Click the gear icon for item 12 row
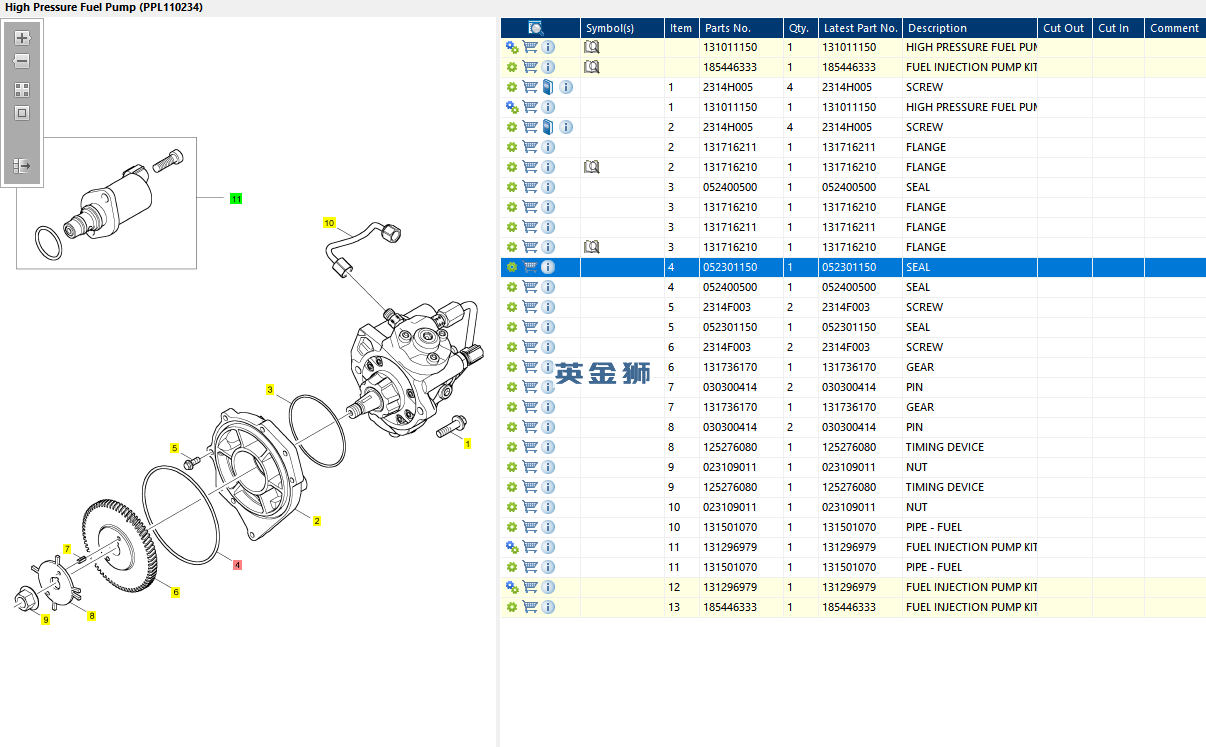The image size is (1206, 747). pyautogui.click(x=512, y=587)
